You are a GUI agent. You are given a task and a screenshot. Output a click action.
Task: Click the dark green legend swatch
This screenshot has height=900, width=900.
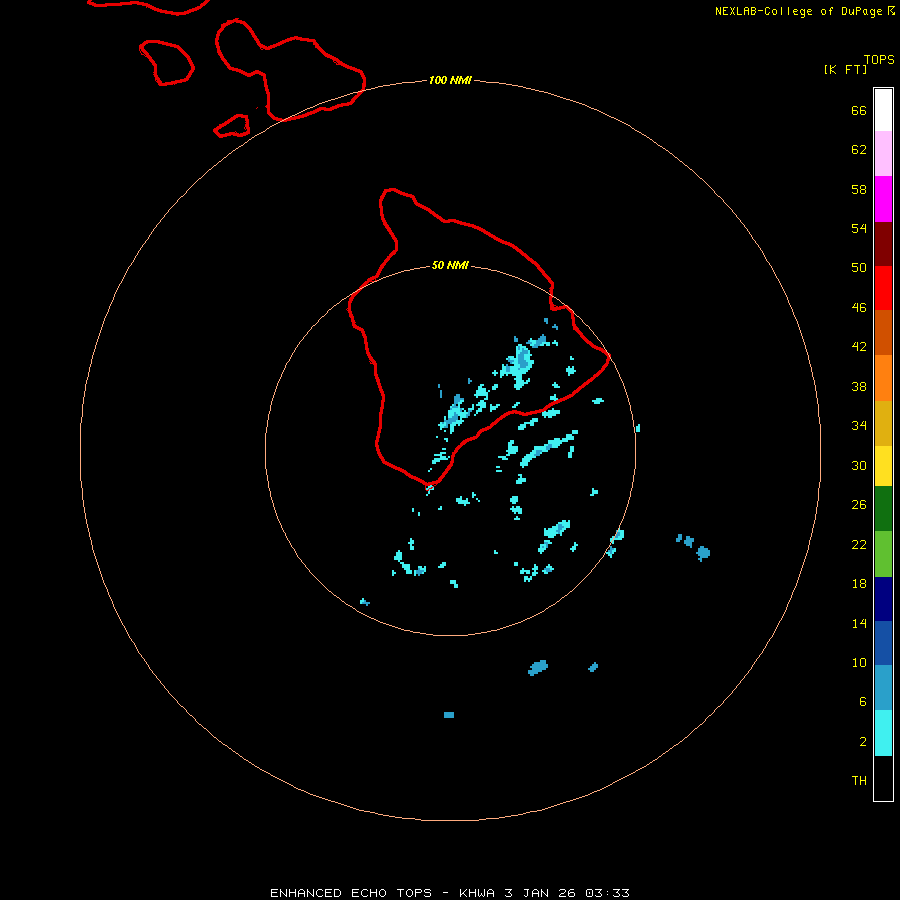point(883,509)
